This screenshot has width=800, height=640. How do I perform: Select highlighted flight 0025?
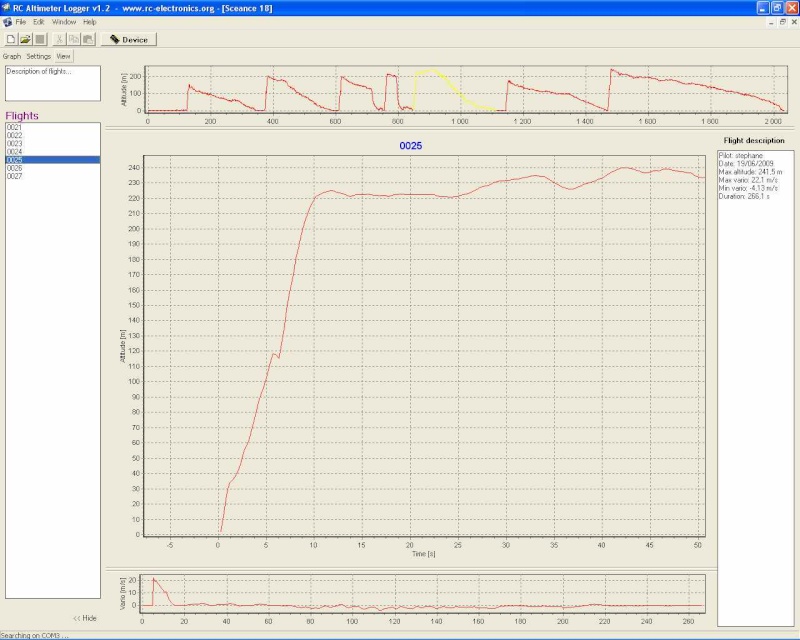point(53,160)
